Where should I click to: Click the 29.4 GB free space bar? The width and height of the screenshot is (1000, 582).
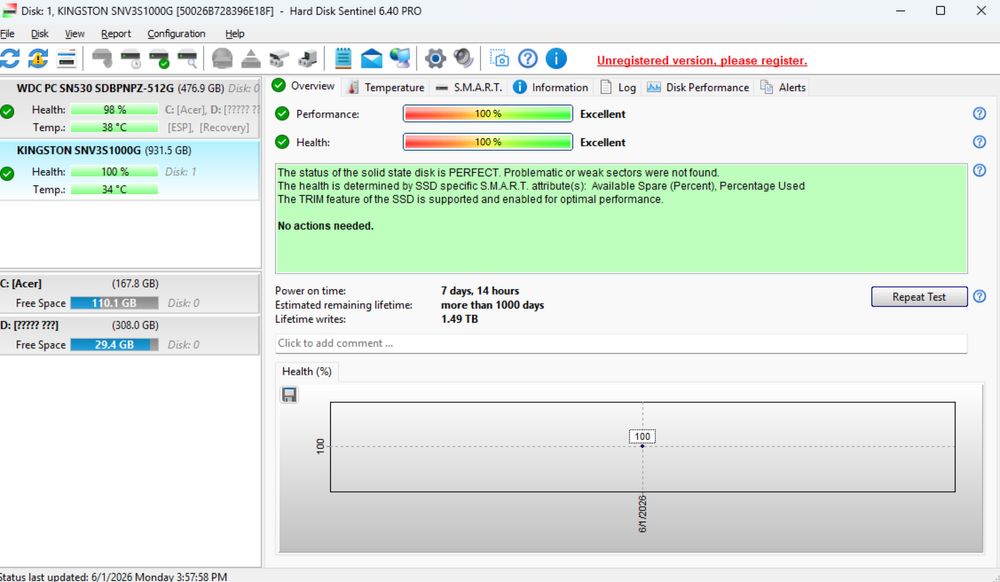pos(114,344)
